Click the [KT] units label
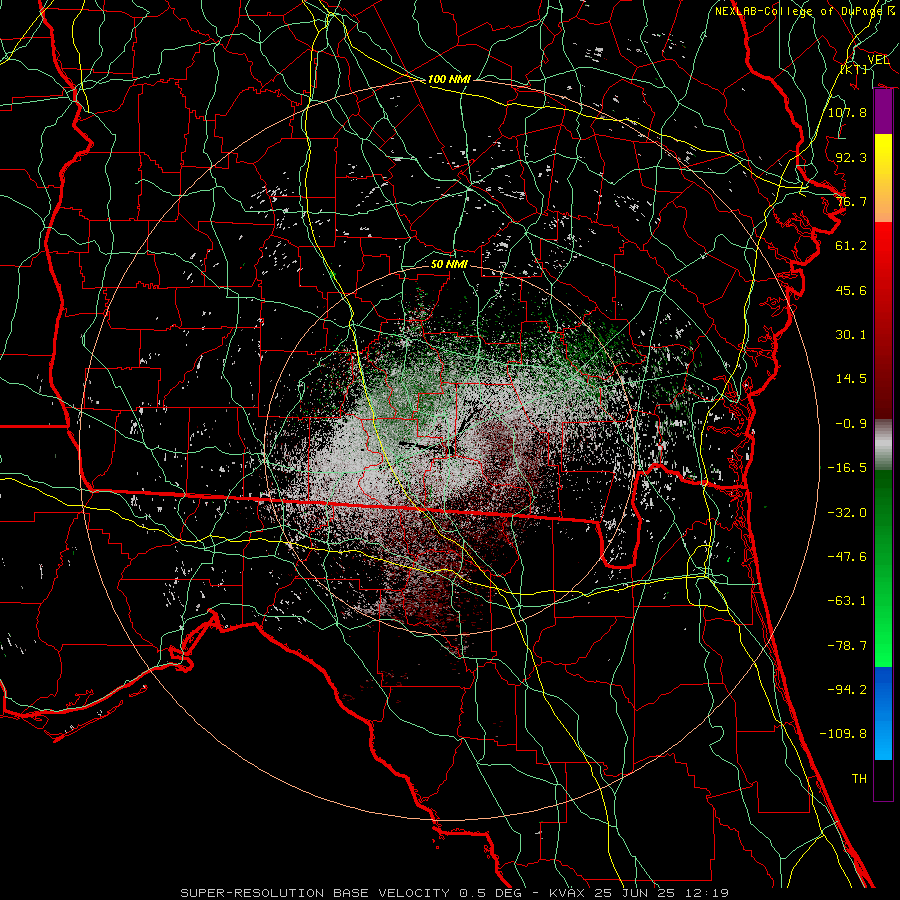The width and height of the screenshot is (900, 900). click(854, 69)
